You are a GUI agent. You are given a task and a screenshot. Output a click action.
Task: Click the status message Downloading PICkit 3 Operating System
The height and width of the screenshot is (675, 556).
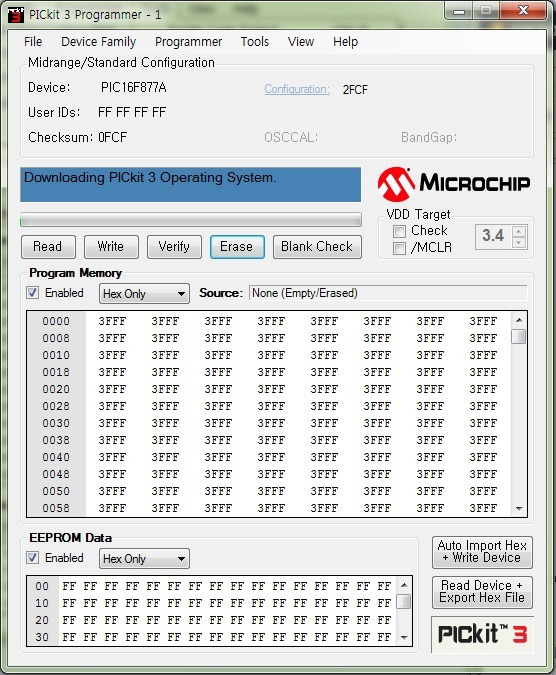coord(150,177)
